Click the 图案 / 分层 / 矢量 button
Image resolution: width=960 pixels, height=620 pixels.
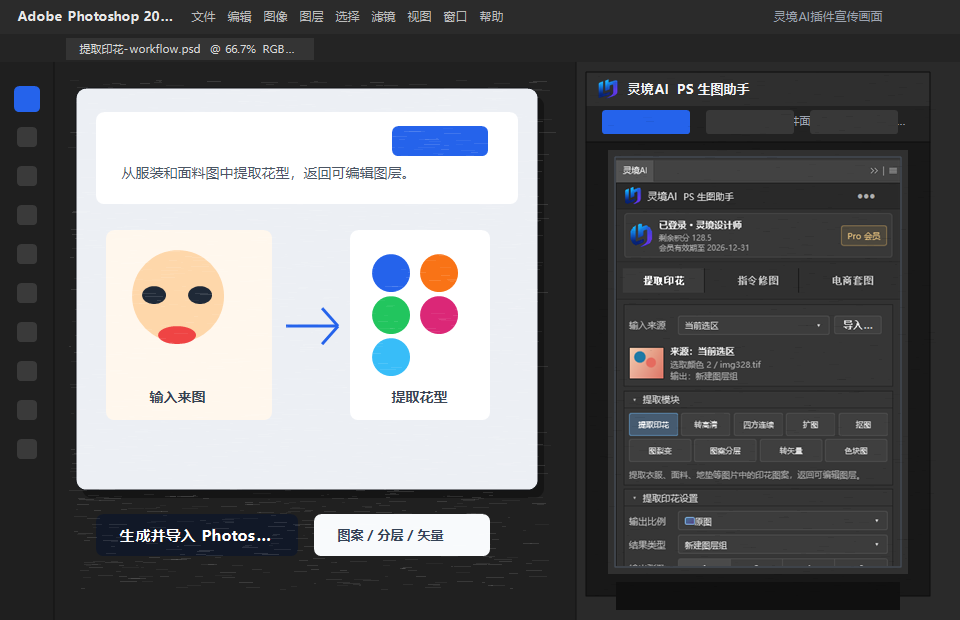[402, 536]
